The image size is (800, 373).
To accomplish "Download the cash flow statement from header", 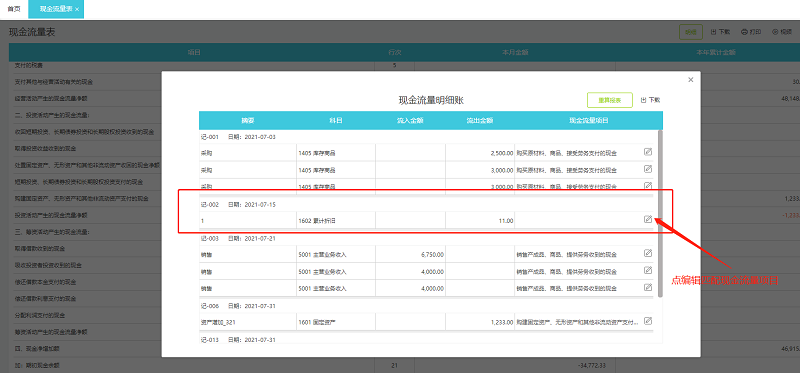I will (720, 32).
